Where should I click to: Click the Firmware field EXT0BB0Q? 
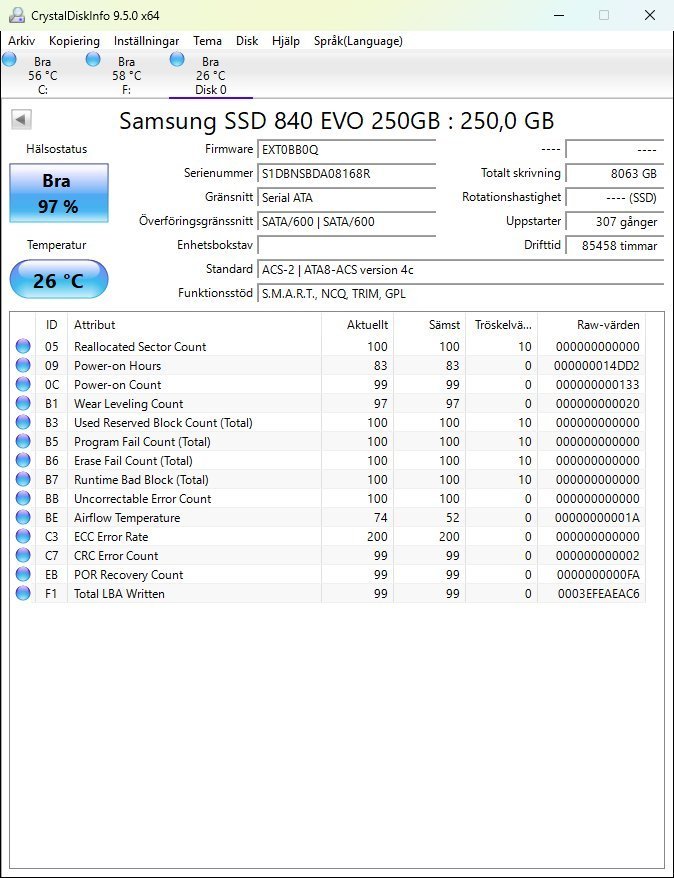point(347,150)
